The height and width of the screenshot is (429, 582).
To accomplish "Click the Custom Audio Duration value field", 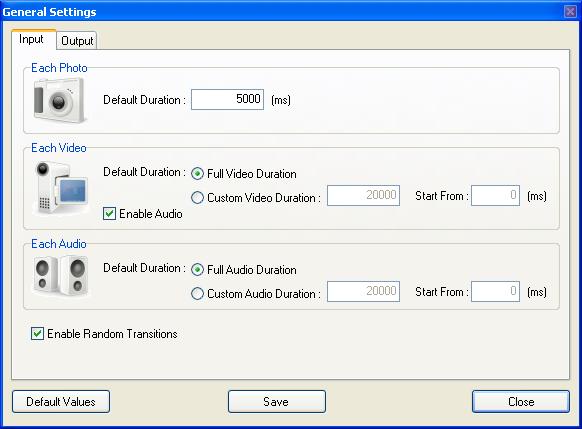I will (363, 291).
